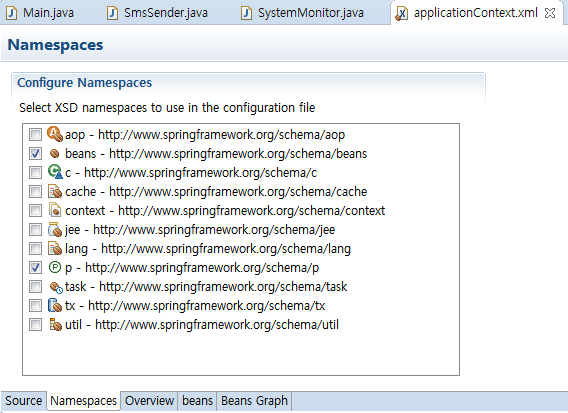Image resolution: width=568 pixels, height=413 pixels.
Task: Open the Beans Graph bottom tab
Action: coord(254,401)
